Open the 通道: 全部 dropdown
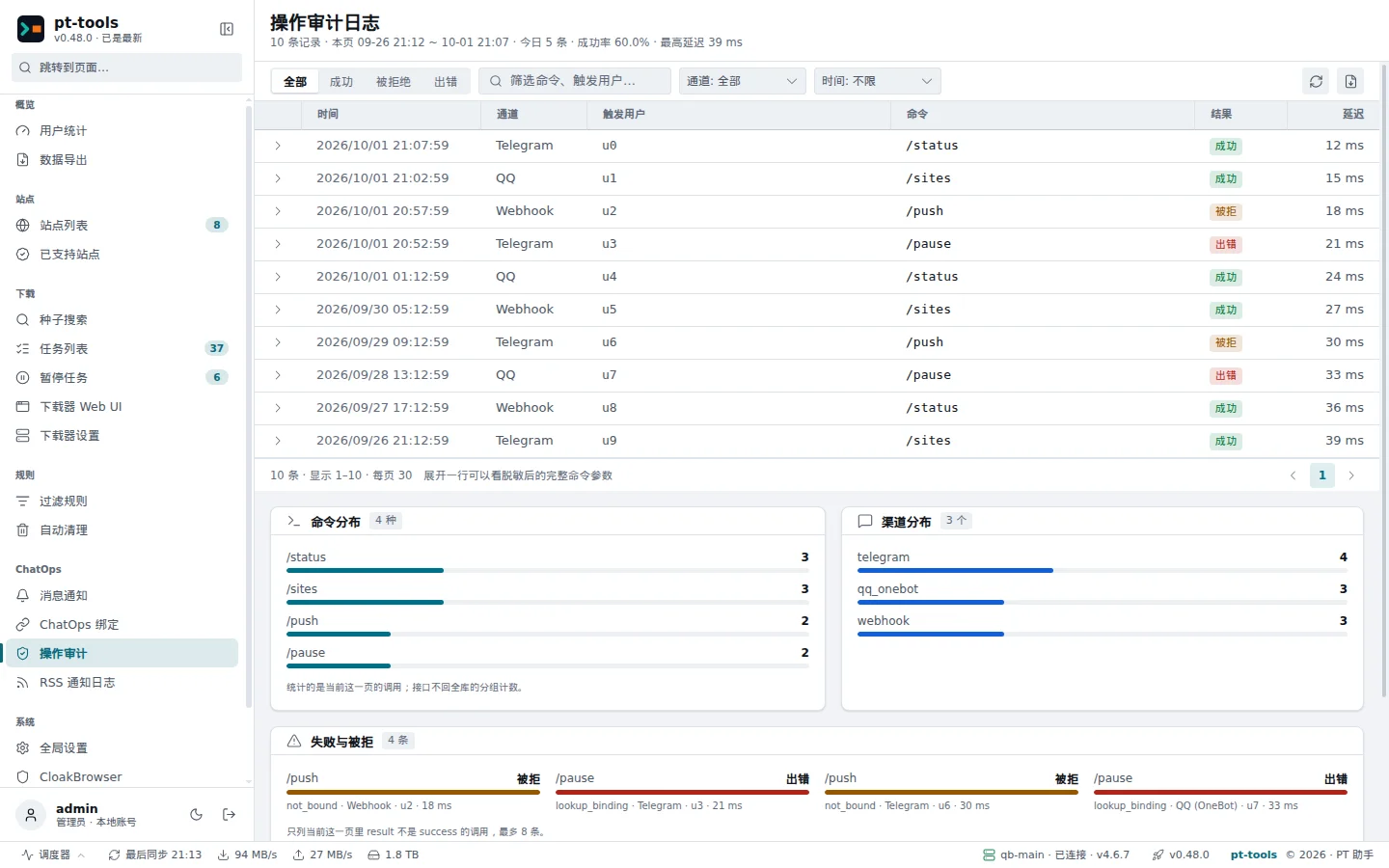This screenshot has width=1389, height=868. pos(742,81)
